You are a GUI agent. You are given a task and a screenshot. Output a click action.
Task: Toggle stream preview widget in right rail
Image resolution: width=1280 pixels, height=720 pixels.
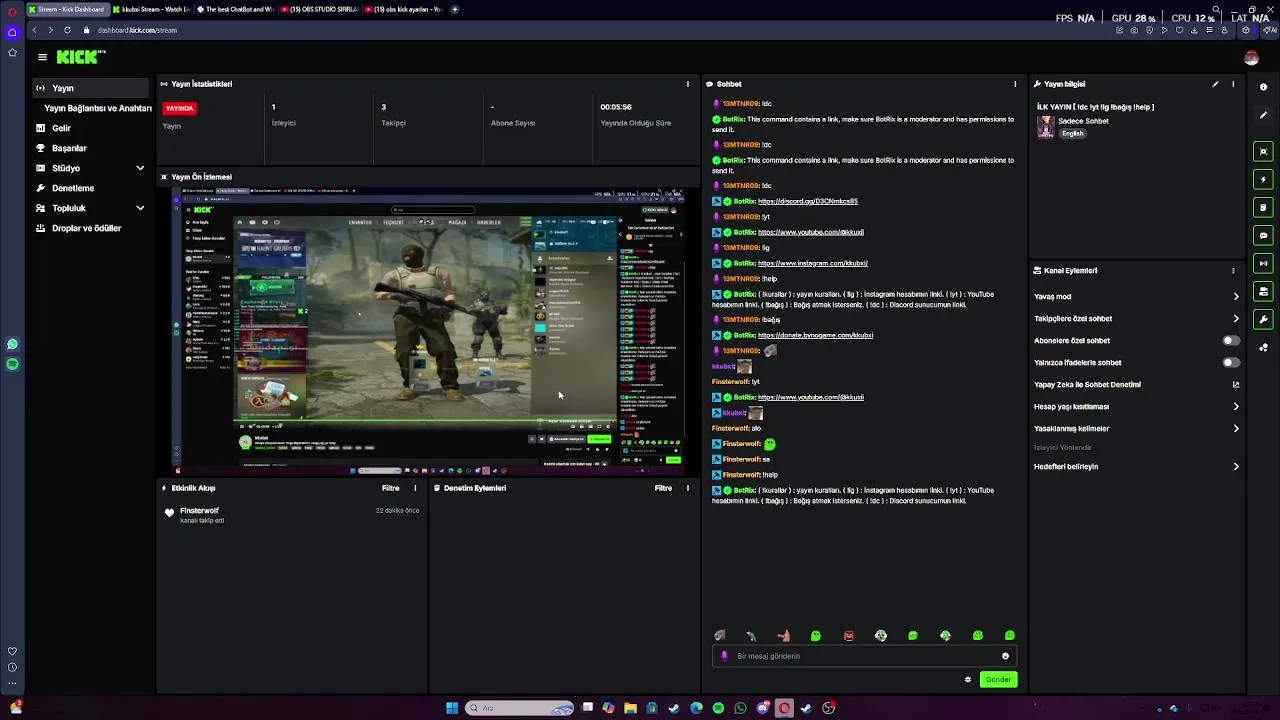[x=1263, y=152]
